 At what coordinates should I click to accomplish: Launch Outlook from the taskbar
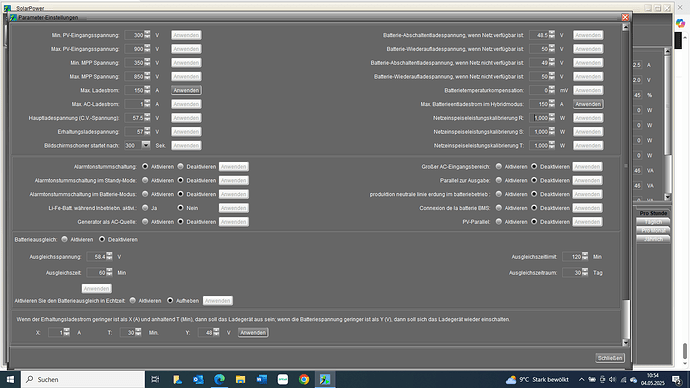(x=198, y=379)
